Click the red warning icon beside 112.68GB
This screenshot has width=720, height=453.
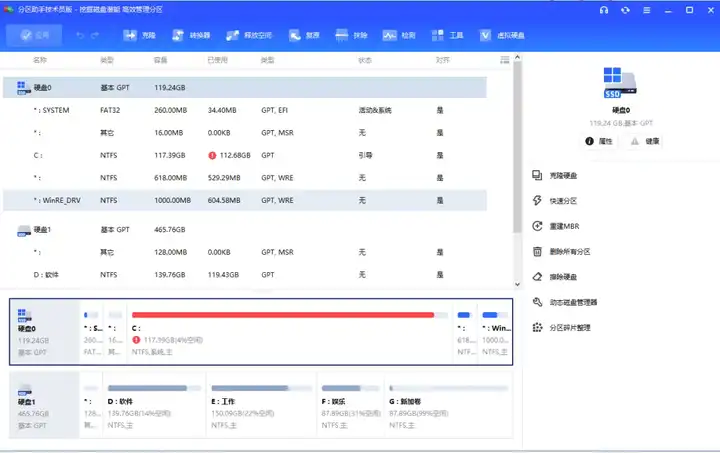click(x=212, y=156)
